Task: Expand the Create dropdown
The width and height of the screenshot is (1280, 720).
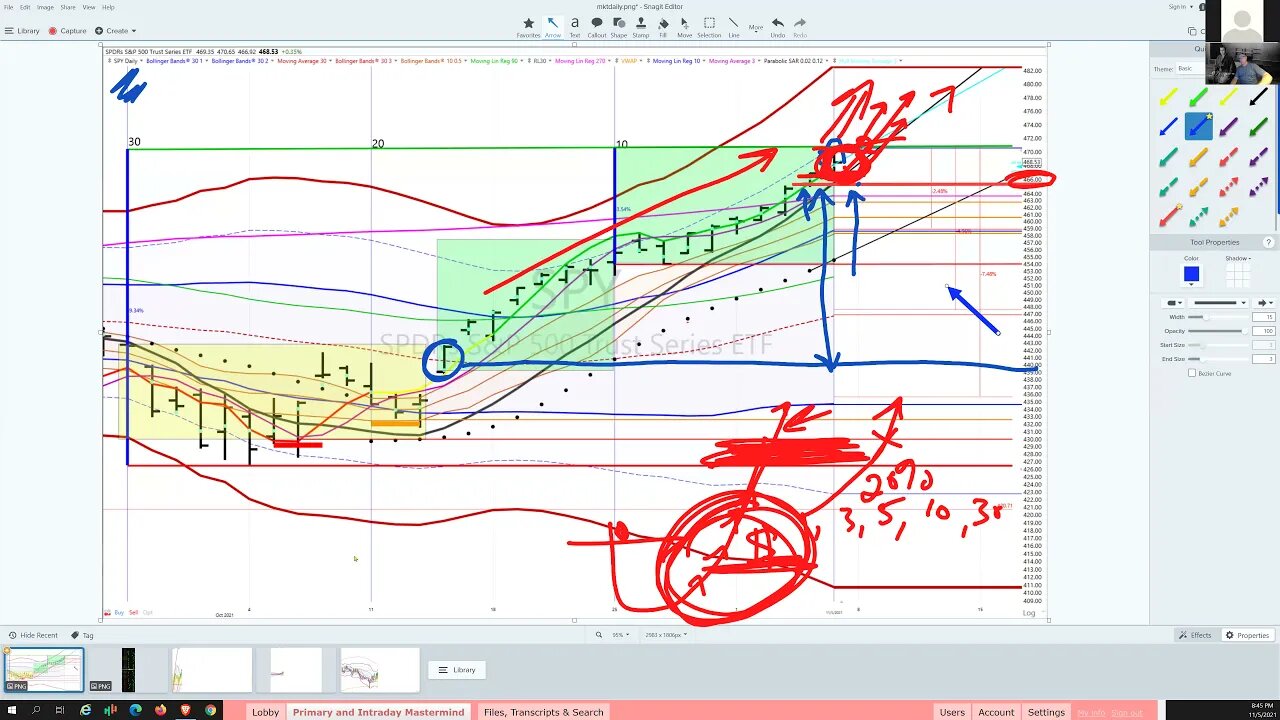Action: click(116, 31)
